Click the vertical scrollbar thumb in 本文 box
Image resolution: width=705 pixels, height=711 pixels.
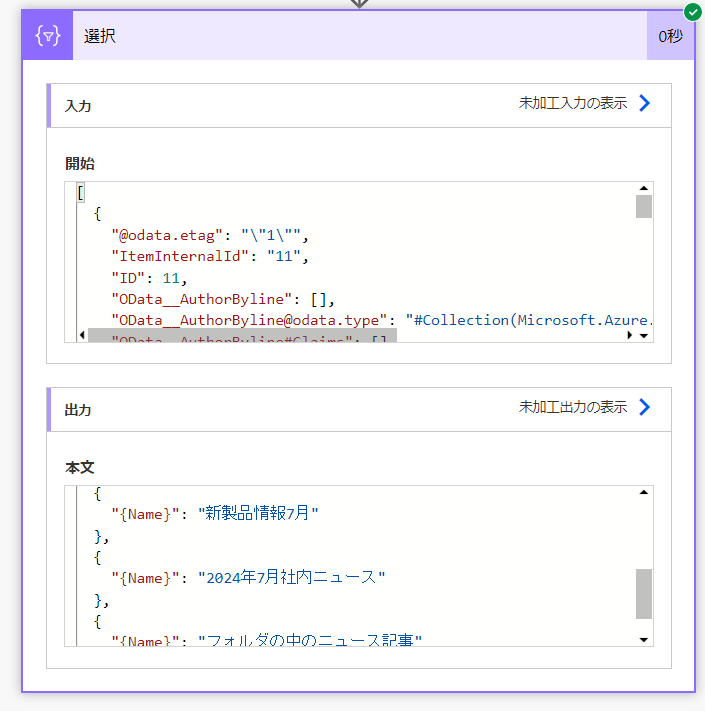point(643,594)
